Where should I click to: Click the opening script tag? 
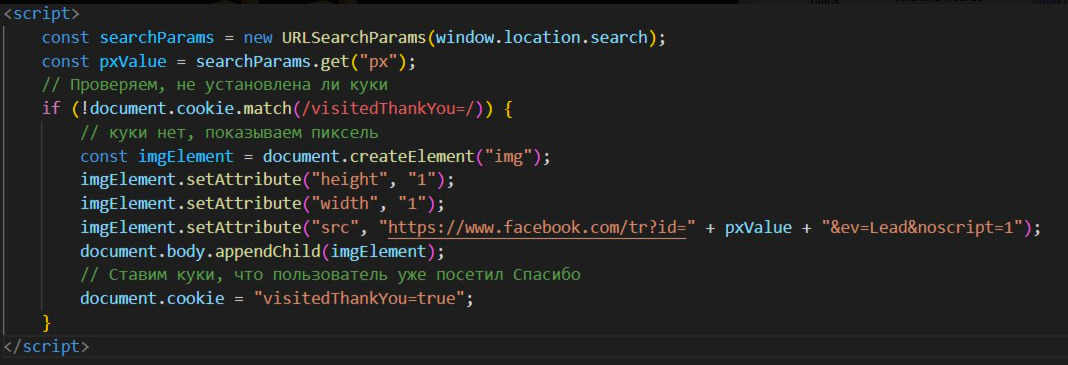coord(41,14)
